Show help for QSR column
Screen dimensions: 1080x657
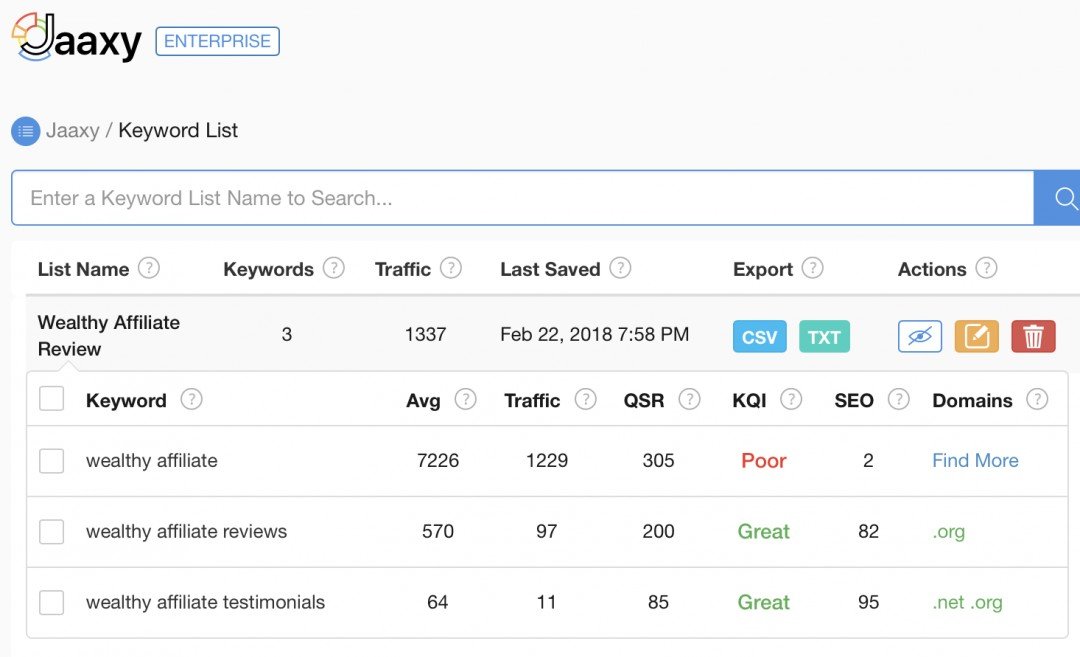point(689,399)
